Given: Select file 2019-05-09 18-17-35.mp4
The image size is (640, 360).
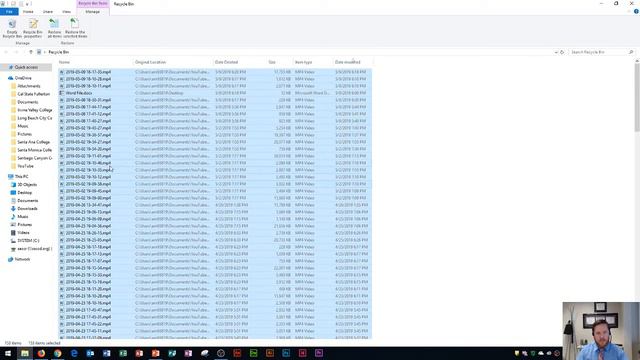Looking at the screenshot, I should point(215,72).
